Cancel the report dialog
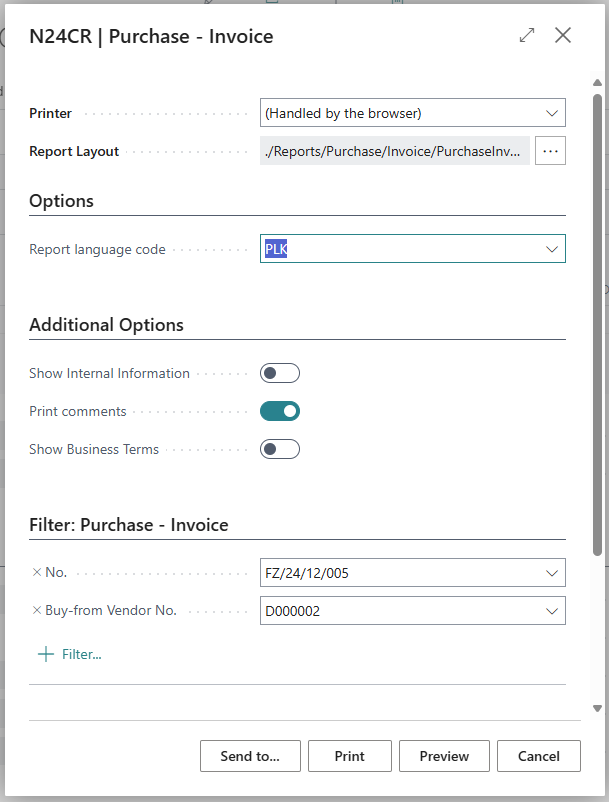The height and width of the screenshot is (802, 609). point(538,756)
